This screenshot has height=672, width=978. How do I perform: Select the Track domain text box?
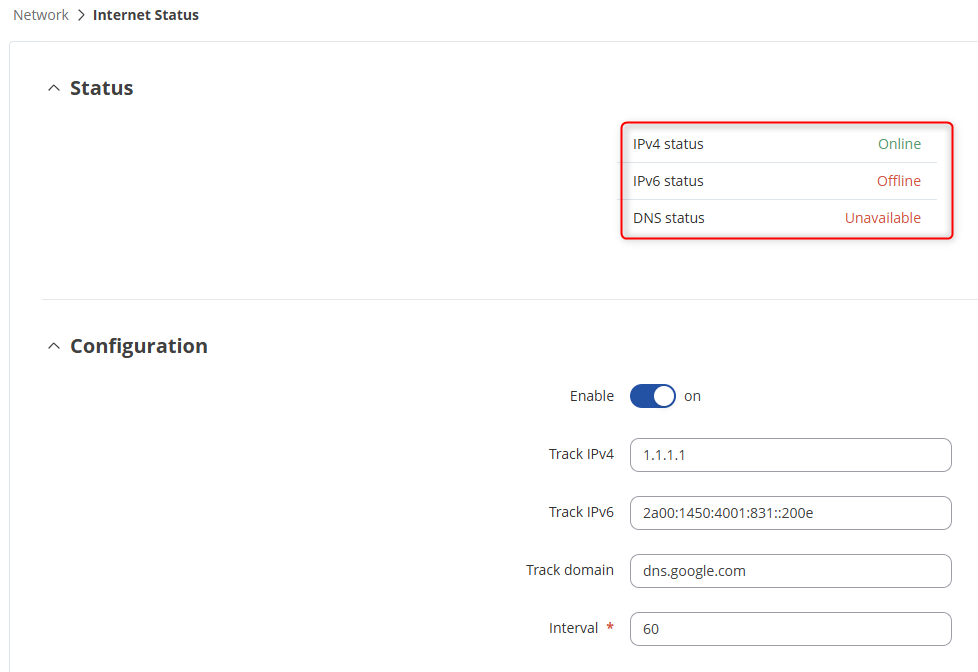click(790, 570)
